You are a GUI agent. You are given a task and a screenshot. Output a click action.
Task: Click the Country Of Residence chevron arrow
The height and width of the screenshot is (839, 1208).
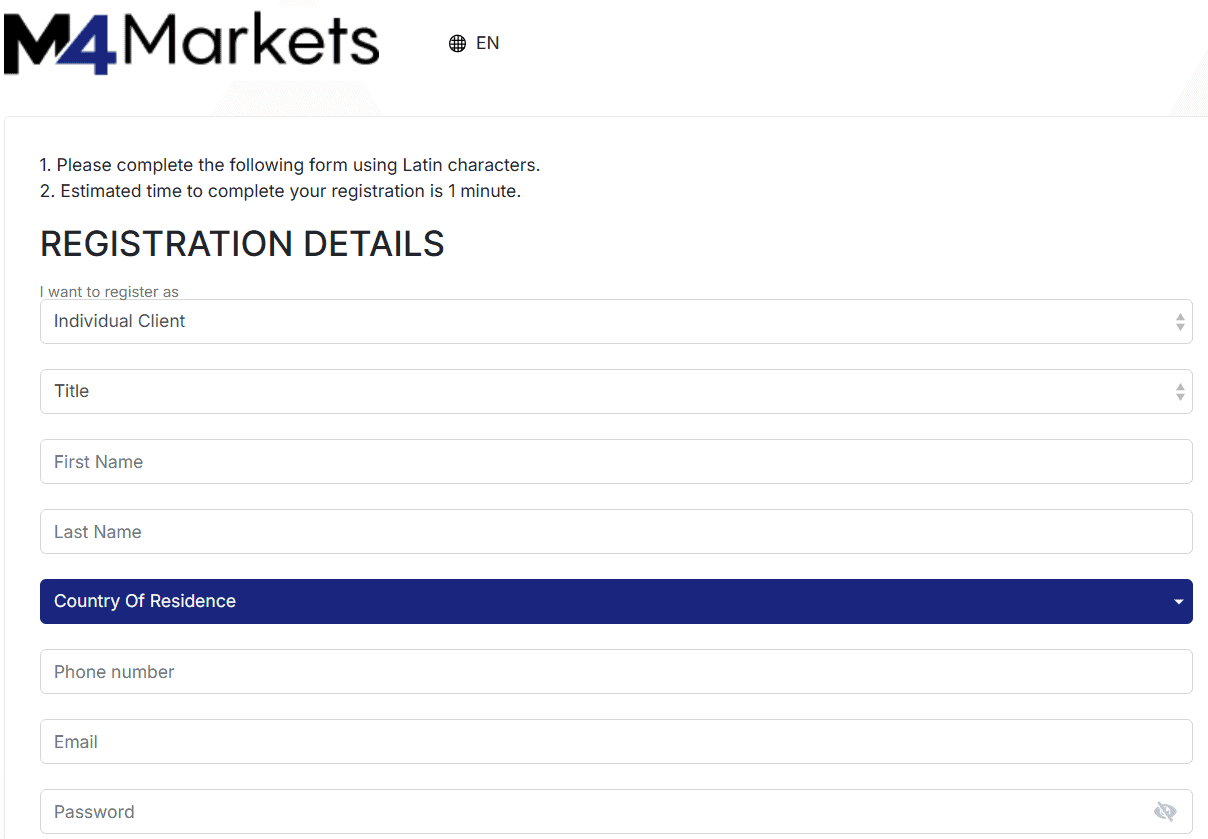coord(1177,601)
